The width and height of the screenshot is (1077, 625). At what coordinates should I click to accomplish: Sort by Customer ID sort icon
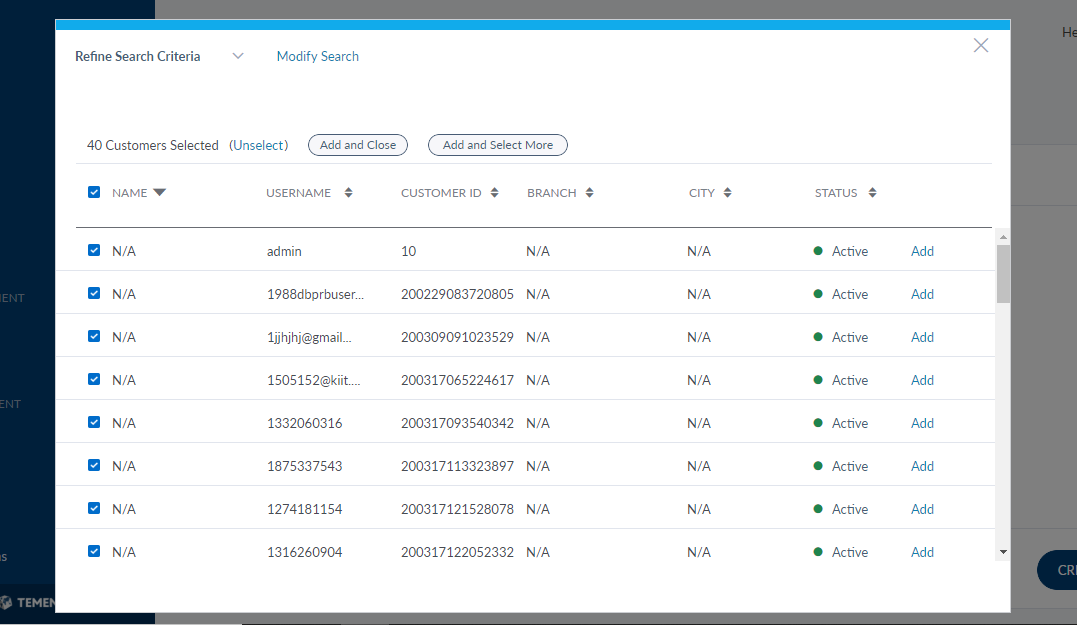click(495, 193)
